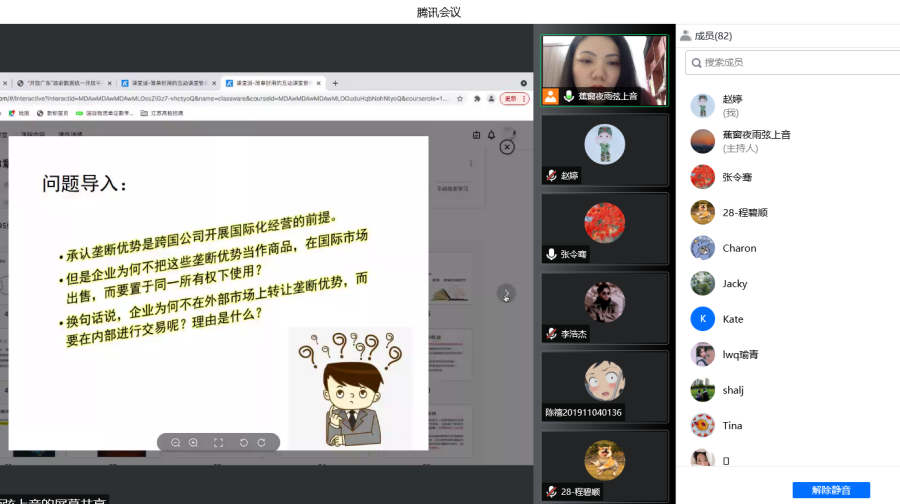Select Charon in the member list
This screenshot has height=504, width=900.
point(739,248)
